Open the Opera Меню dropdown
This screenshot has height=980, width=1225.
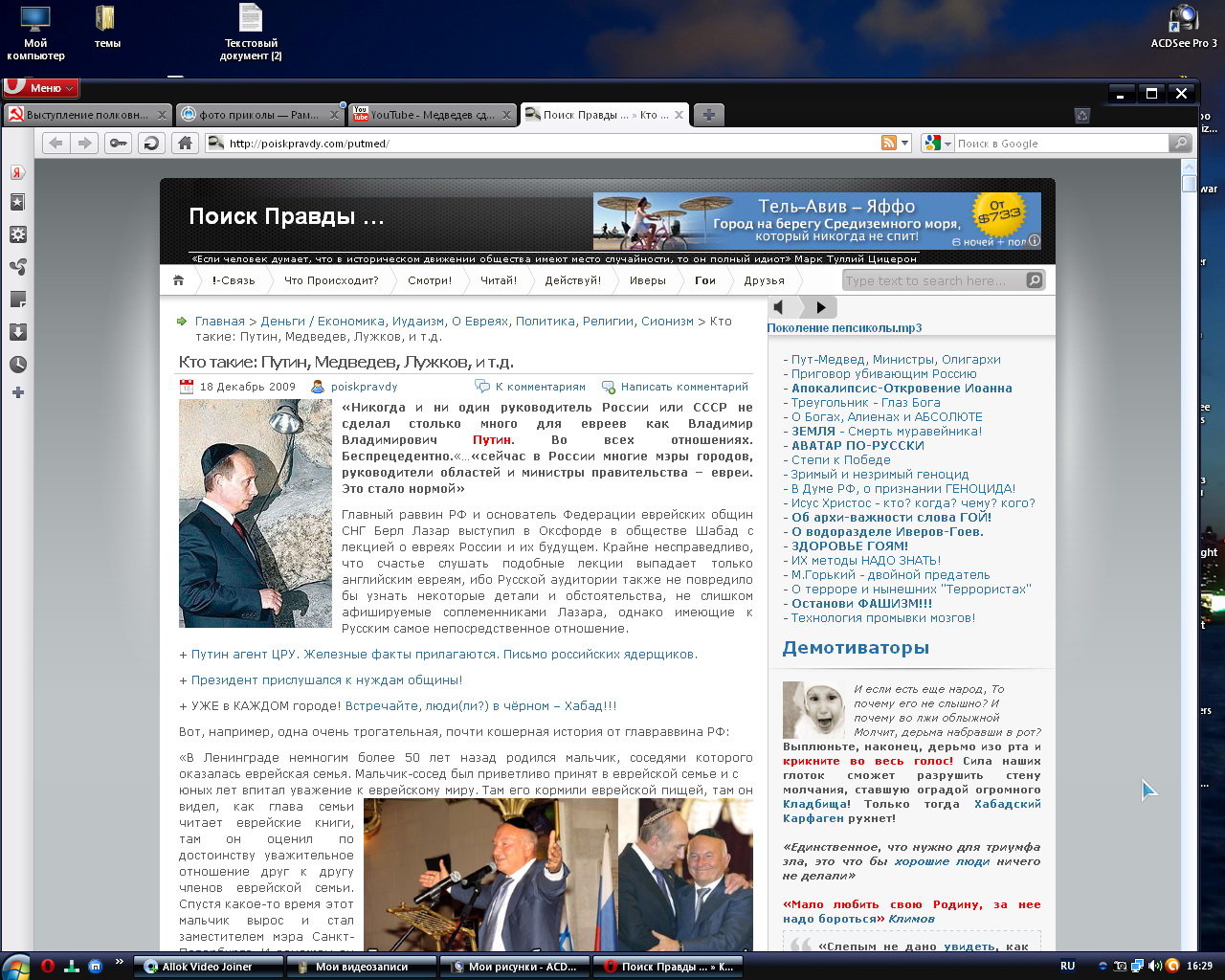click(x=40, y=88)
